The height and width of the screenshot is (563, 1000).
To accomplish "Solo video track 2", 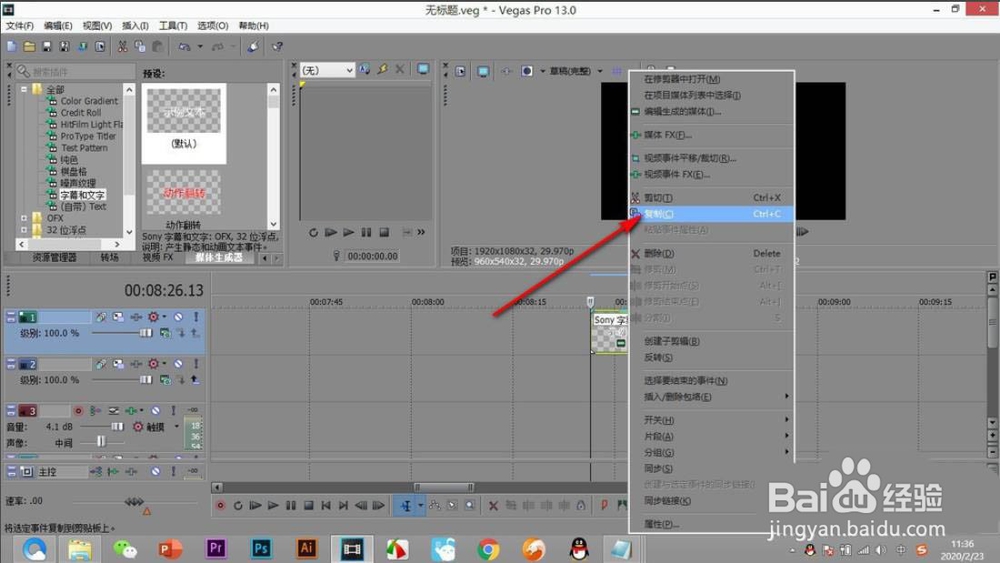I will pos(196,364).
